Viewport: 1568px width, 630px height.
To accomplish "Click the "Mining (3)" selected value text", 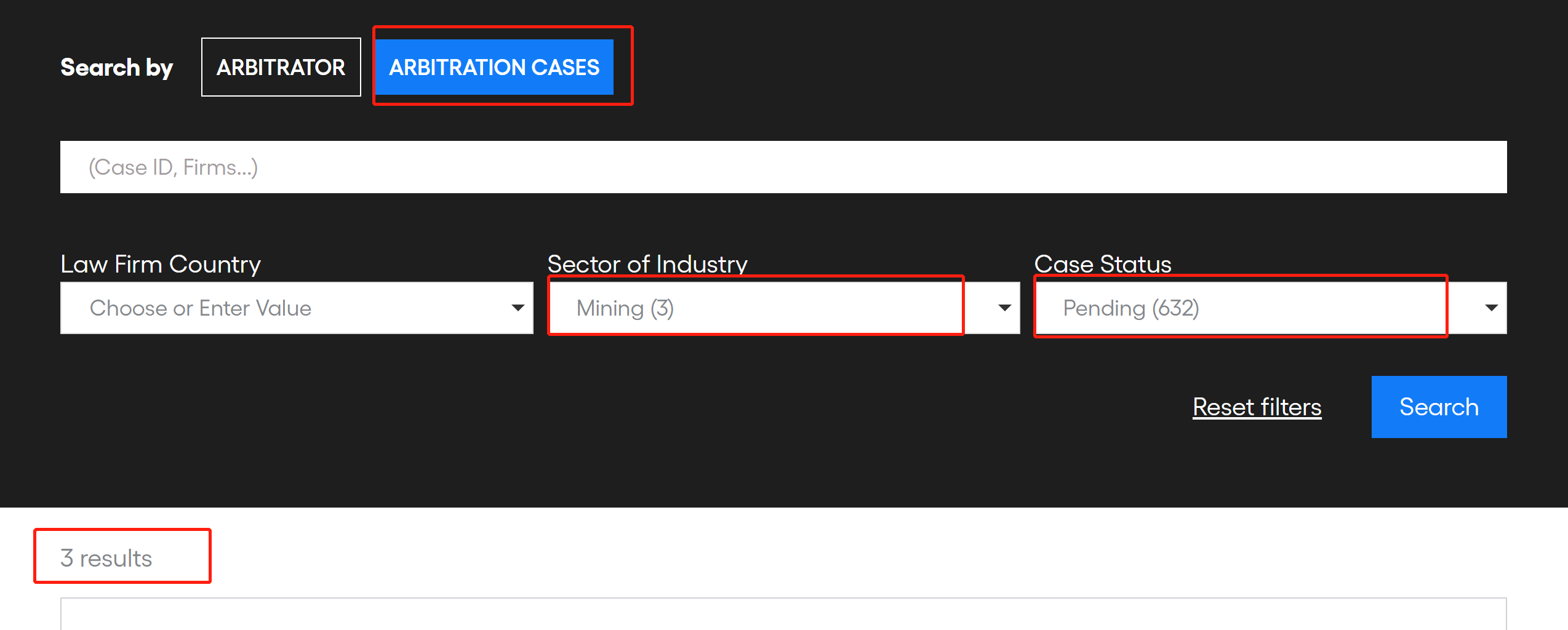I will [x=625, y=308].
